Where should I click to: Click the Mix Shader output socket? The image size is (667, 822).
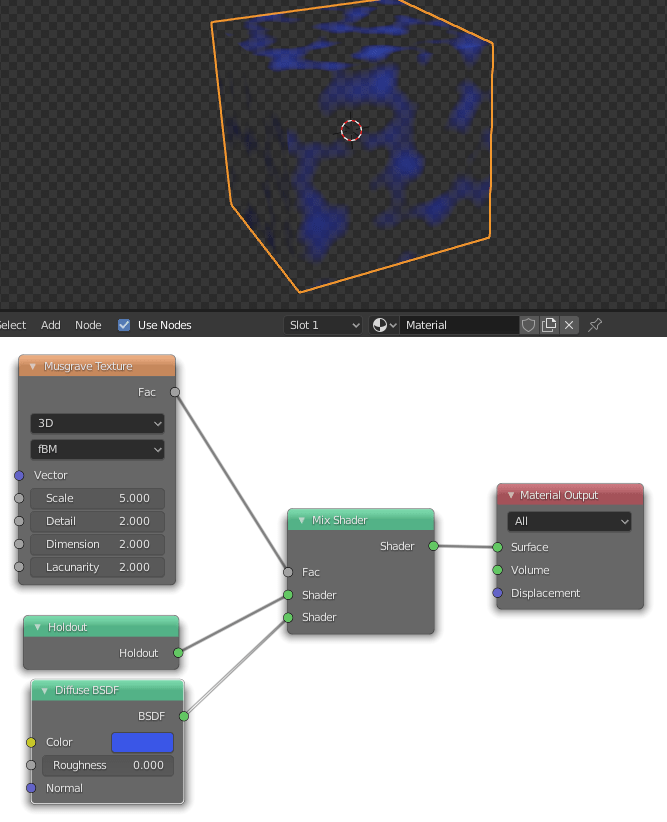tap(433, 546)
